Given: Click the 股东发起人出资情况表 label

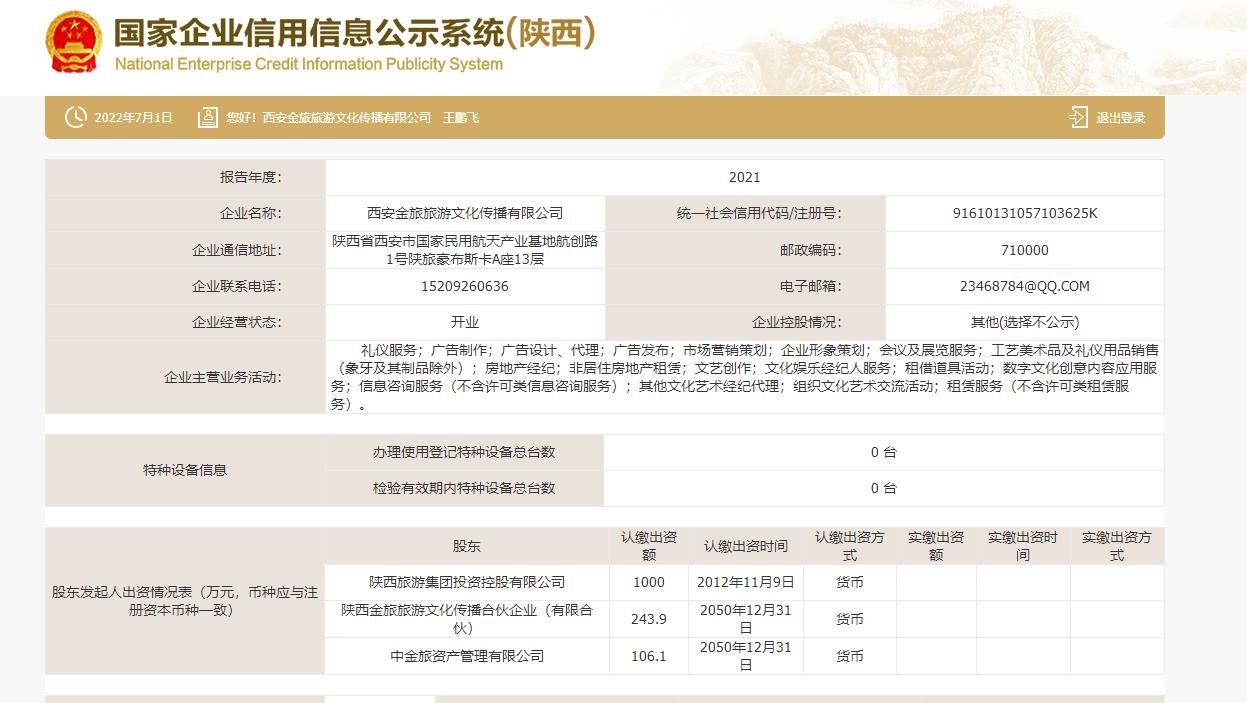Looking at the screenshot, I should pyautogui.click(x=185, y=601).
